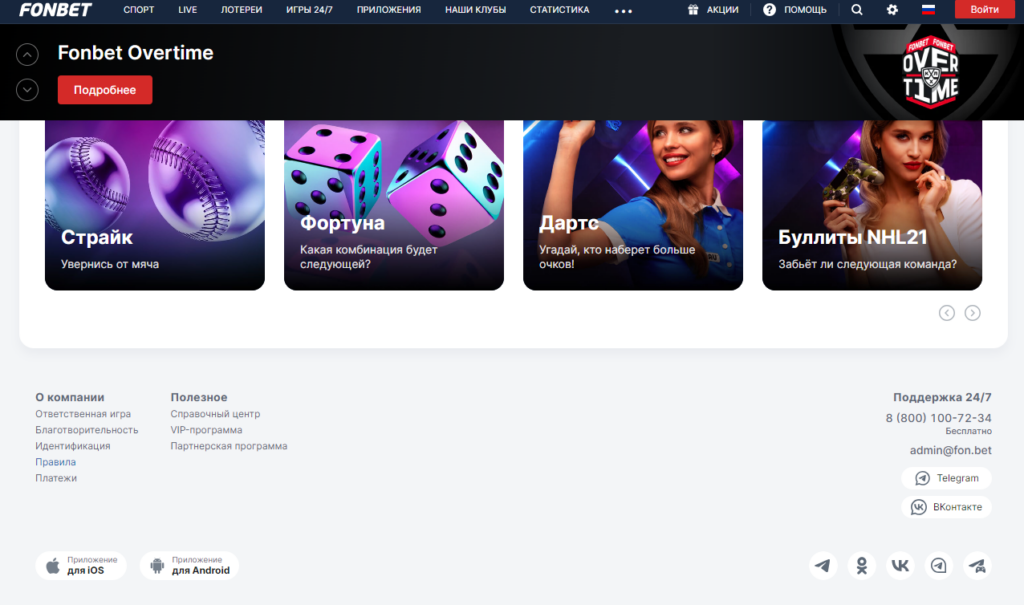Open Правила link

[x=56, y=462]
